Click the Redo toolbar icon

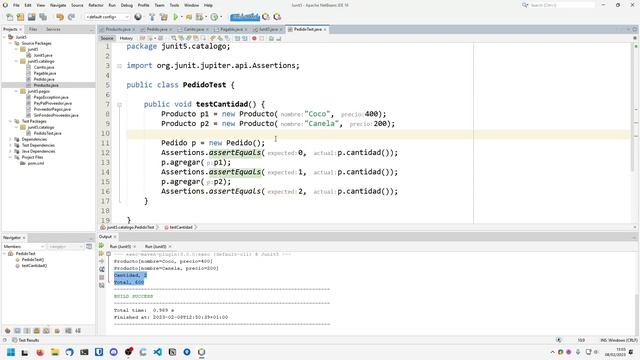click(x=71, y=17)
